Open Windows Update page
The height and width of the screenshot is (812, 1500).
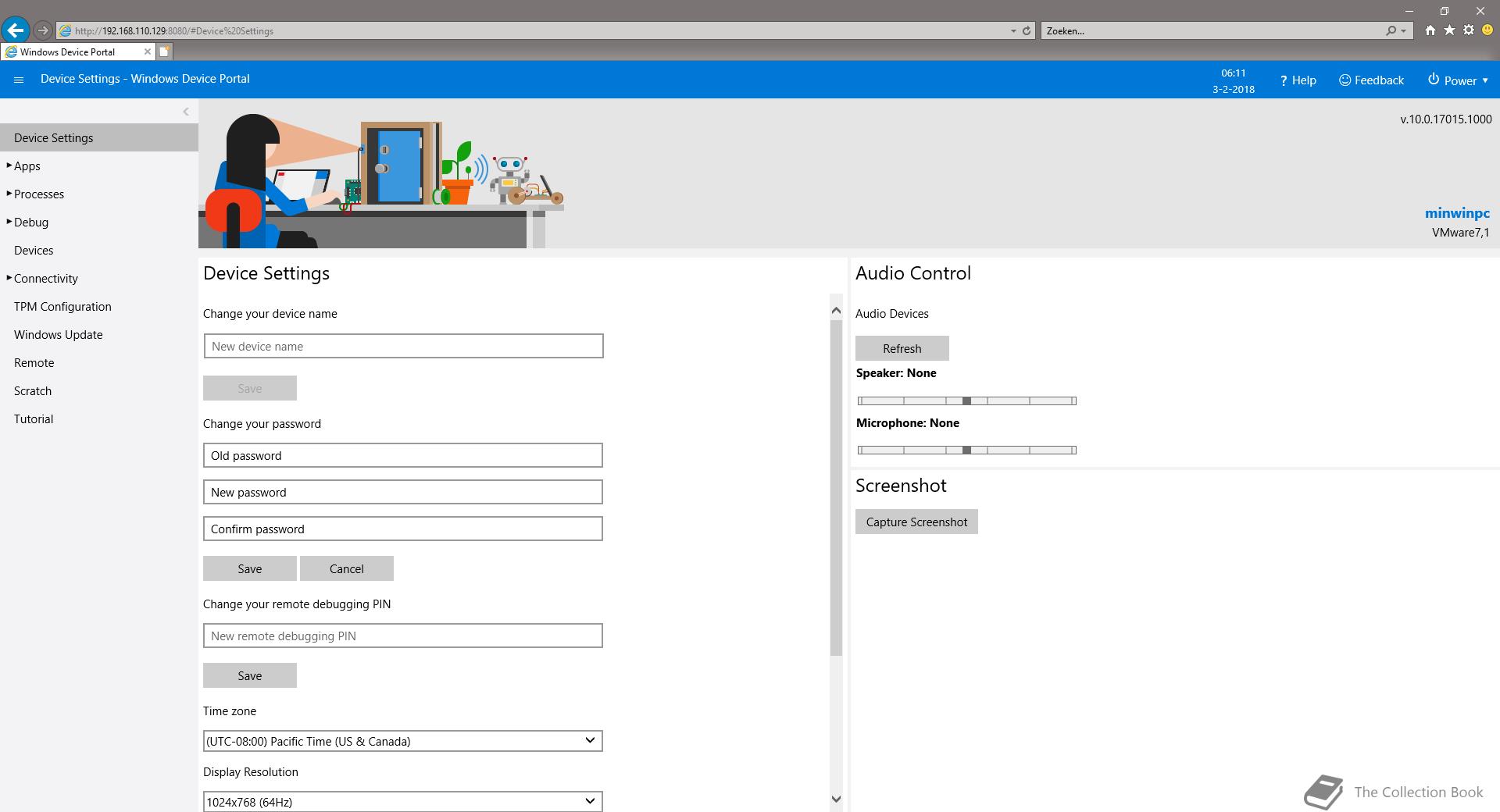(59, 334)
